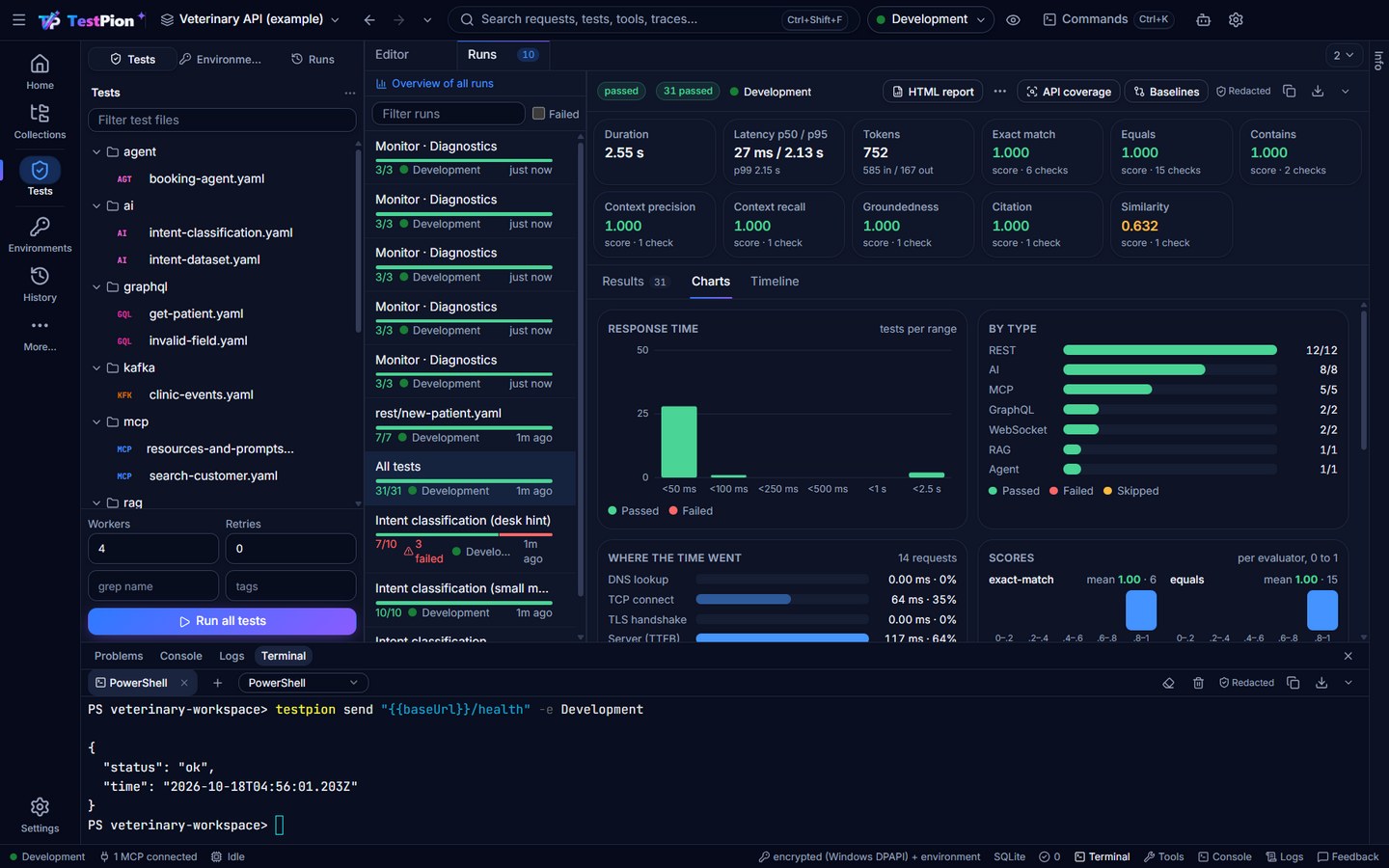The height and width of the screenshot is (868, 1389).
Task: Open the hamburger menu beside the TestPion logo
Action: (x=18, y=19)
